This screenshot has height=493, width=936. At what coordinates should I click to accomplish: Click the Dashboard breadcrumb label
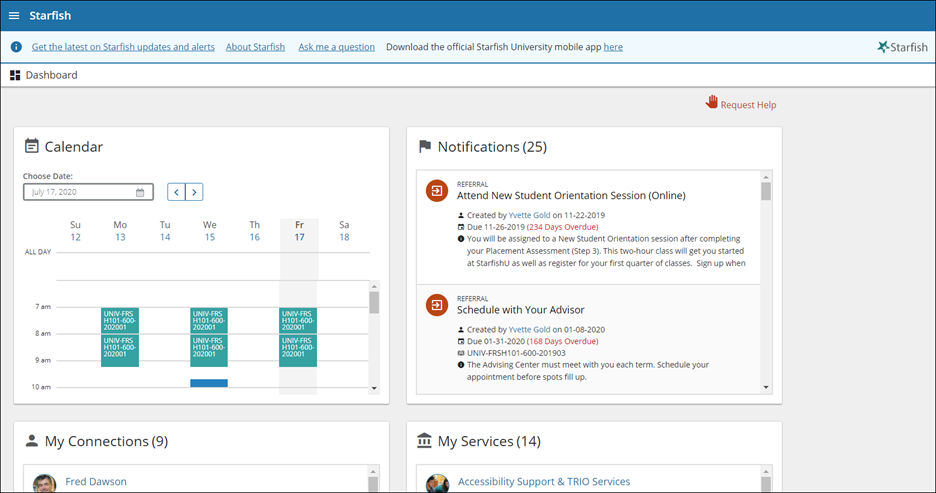click(51, 75)
